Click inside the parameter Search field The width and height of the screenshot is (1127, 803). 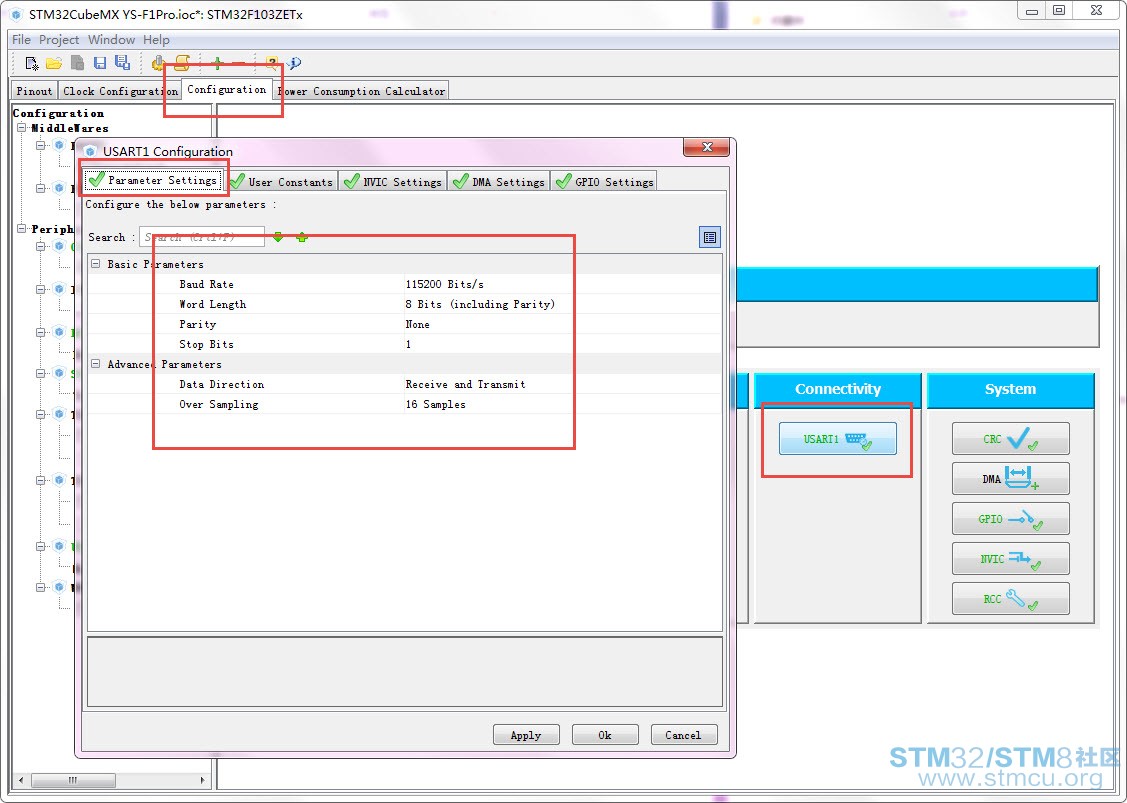202,237
